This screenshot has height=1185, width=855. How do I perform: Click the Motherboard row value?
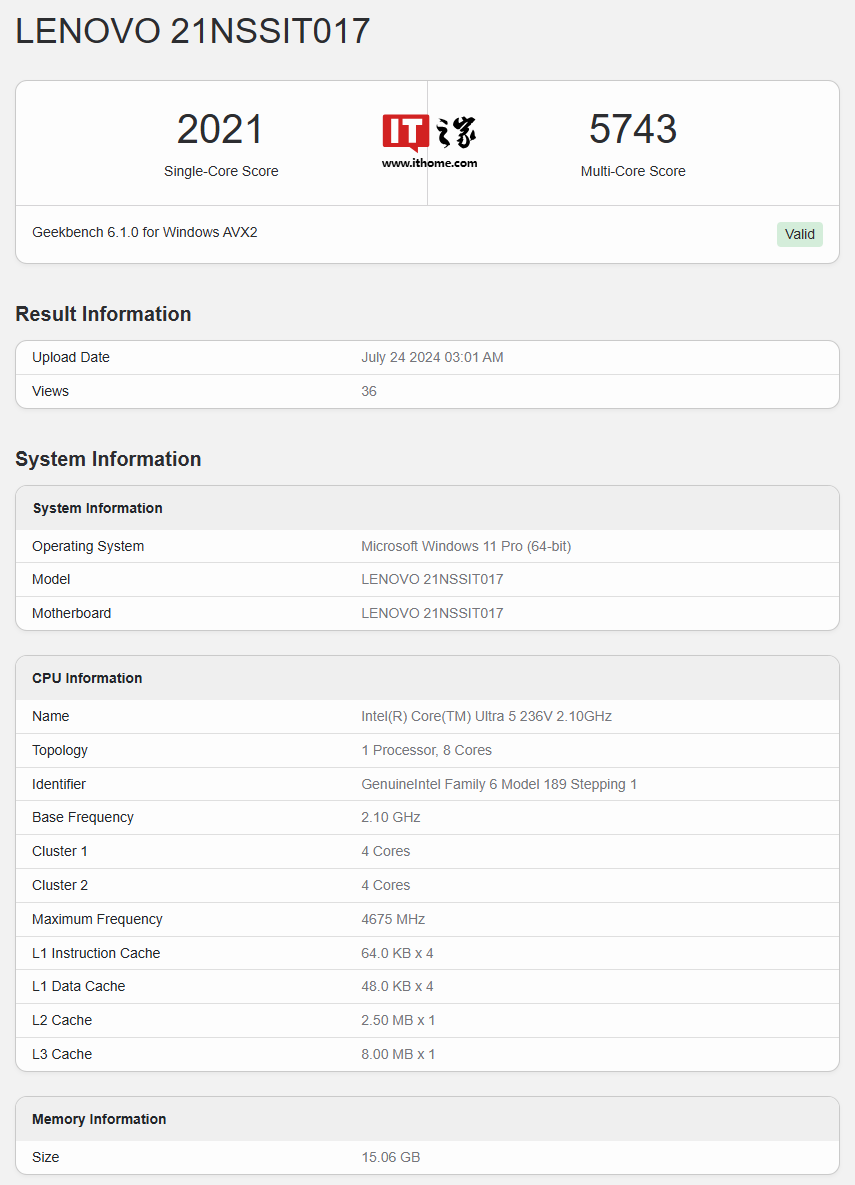pos(432,613)
